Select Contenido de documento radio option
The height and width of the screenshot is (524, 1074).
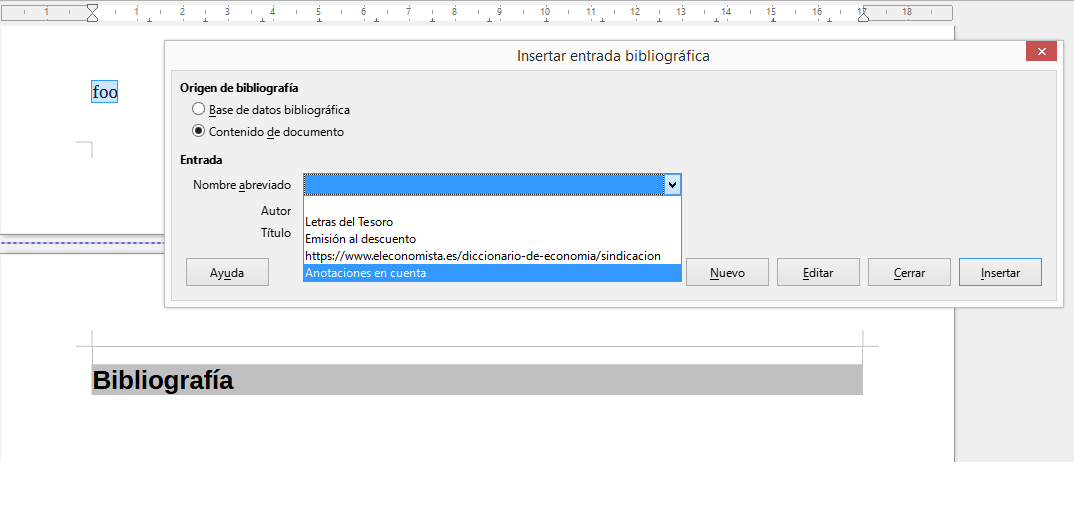[x=268, y=132]
